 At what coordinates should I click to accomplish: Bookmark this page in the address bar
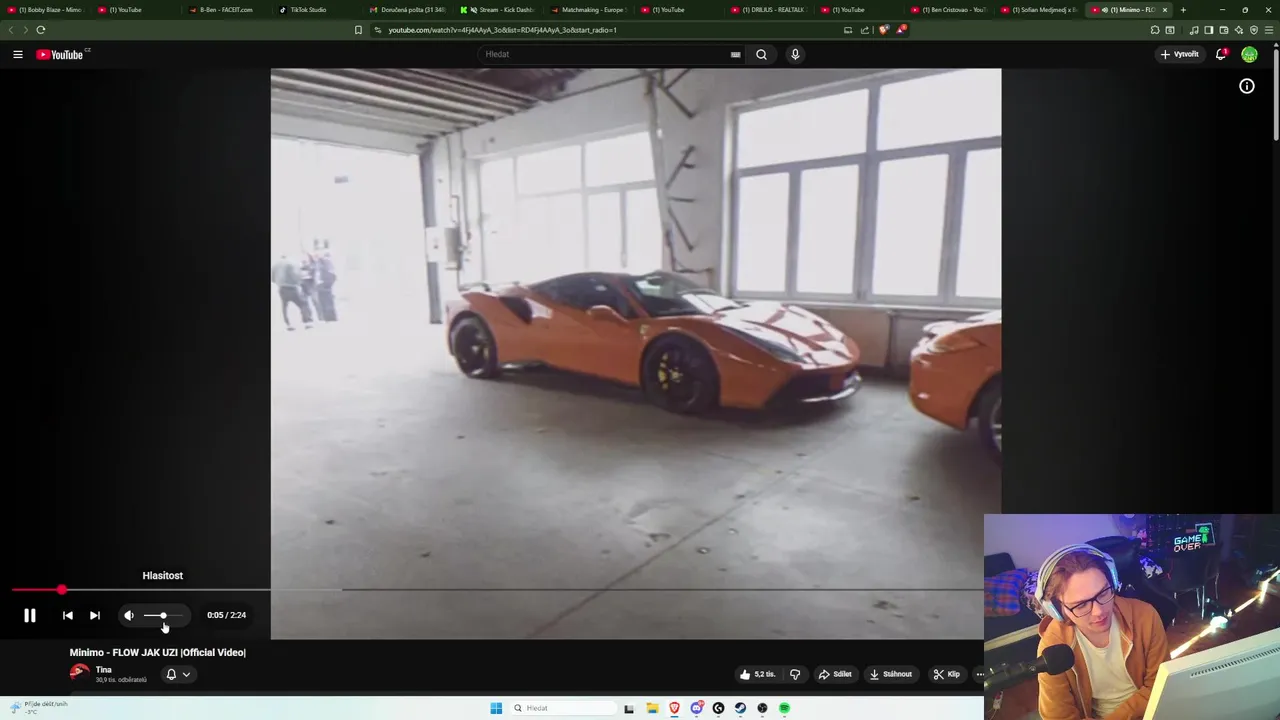click(x=358, y=30)
